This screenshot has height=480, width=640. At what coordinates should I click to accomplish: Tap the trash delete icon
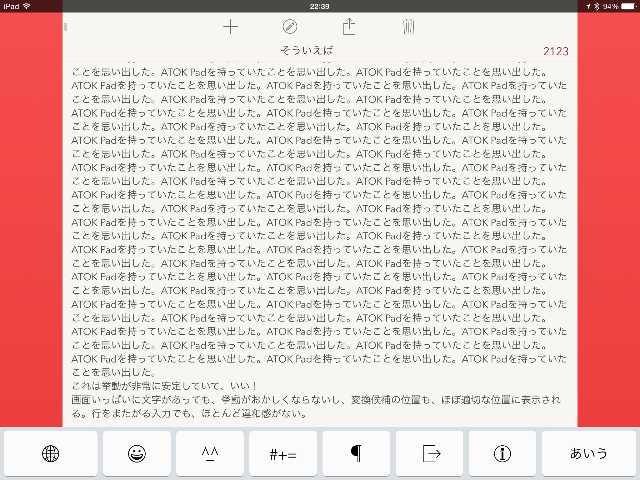(408, 27)
